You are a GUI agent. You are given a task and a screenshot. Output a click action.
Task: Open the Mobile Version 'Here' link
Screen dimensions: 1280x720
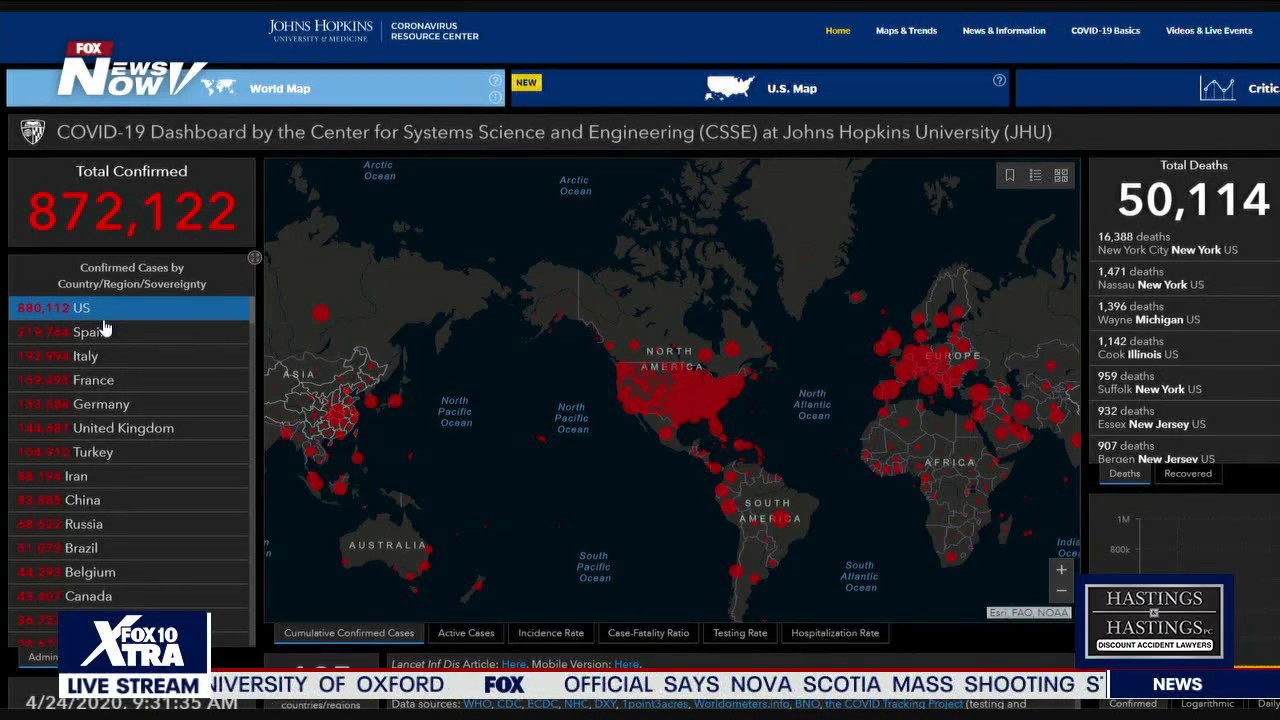click(x=627, y=664)
